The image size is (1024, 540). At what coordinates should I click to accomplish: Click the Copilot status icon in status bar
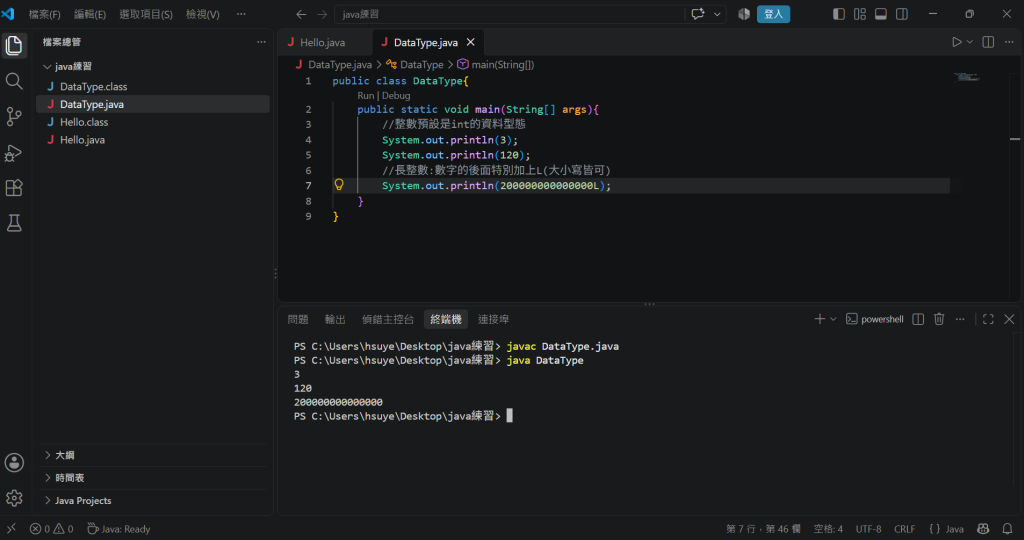tap(983, 529)
